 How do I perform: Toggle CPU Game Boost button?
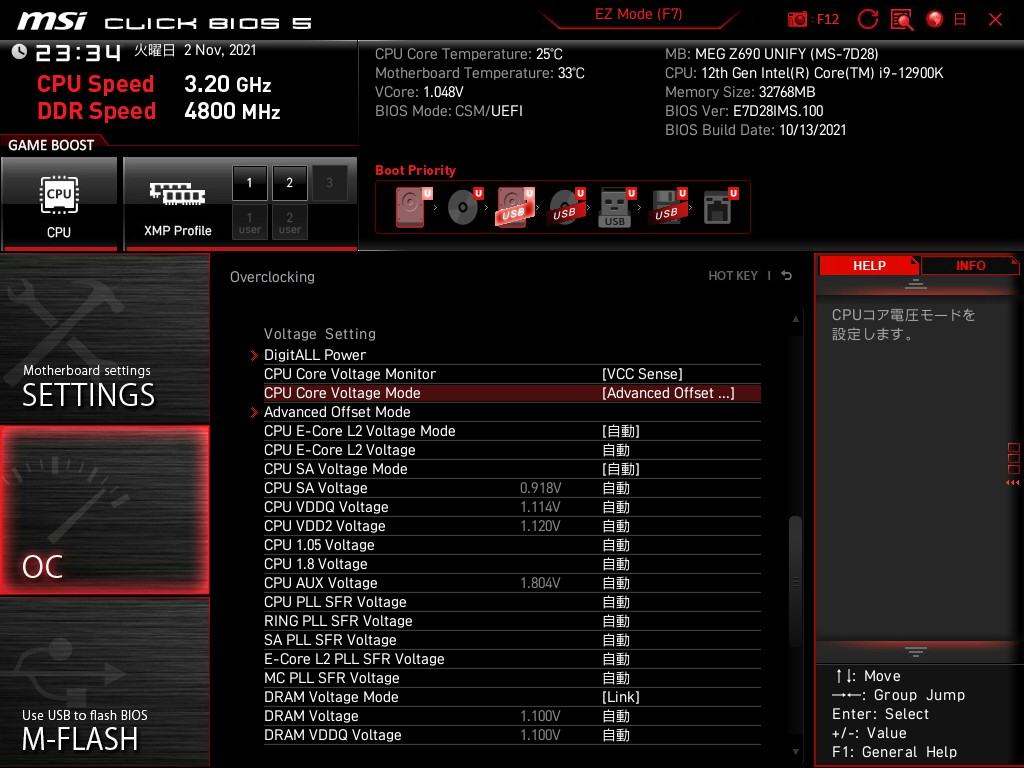[x=59, y=204]
